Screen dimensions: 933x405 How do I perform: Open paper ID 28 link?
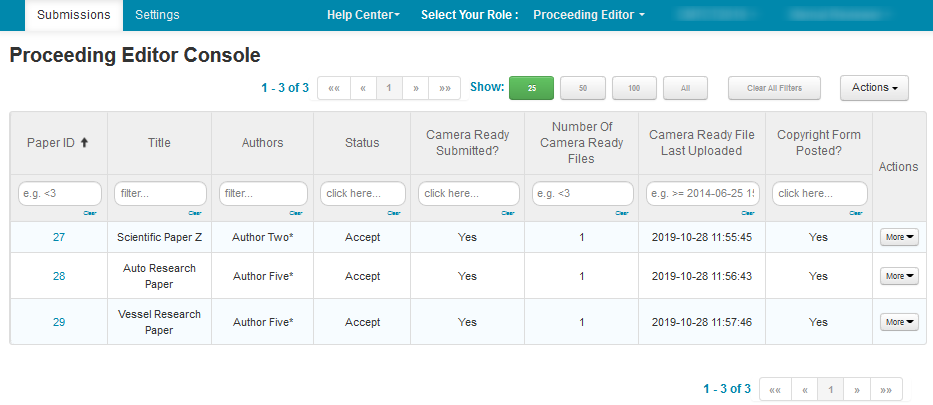pyautogui.click(x=59, y=276)
